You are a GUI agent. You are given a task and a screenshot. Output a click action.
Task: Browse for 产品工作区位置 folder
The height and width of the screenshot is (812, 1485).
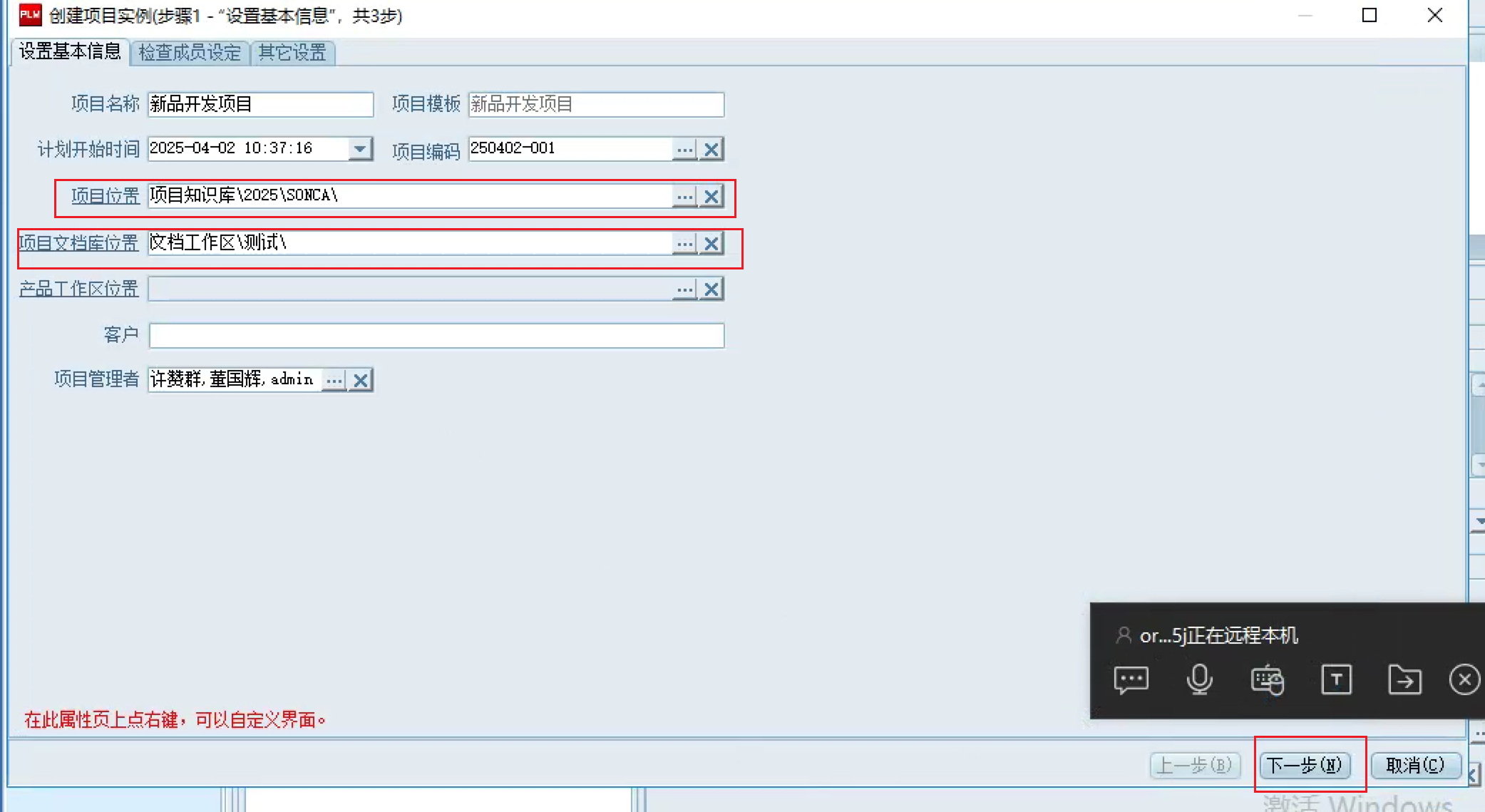[684, 289]
